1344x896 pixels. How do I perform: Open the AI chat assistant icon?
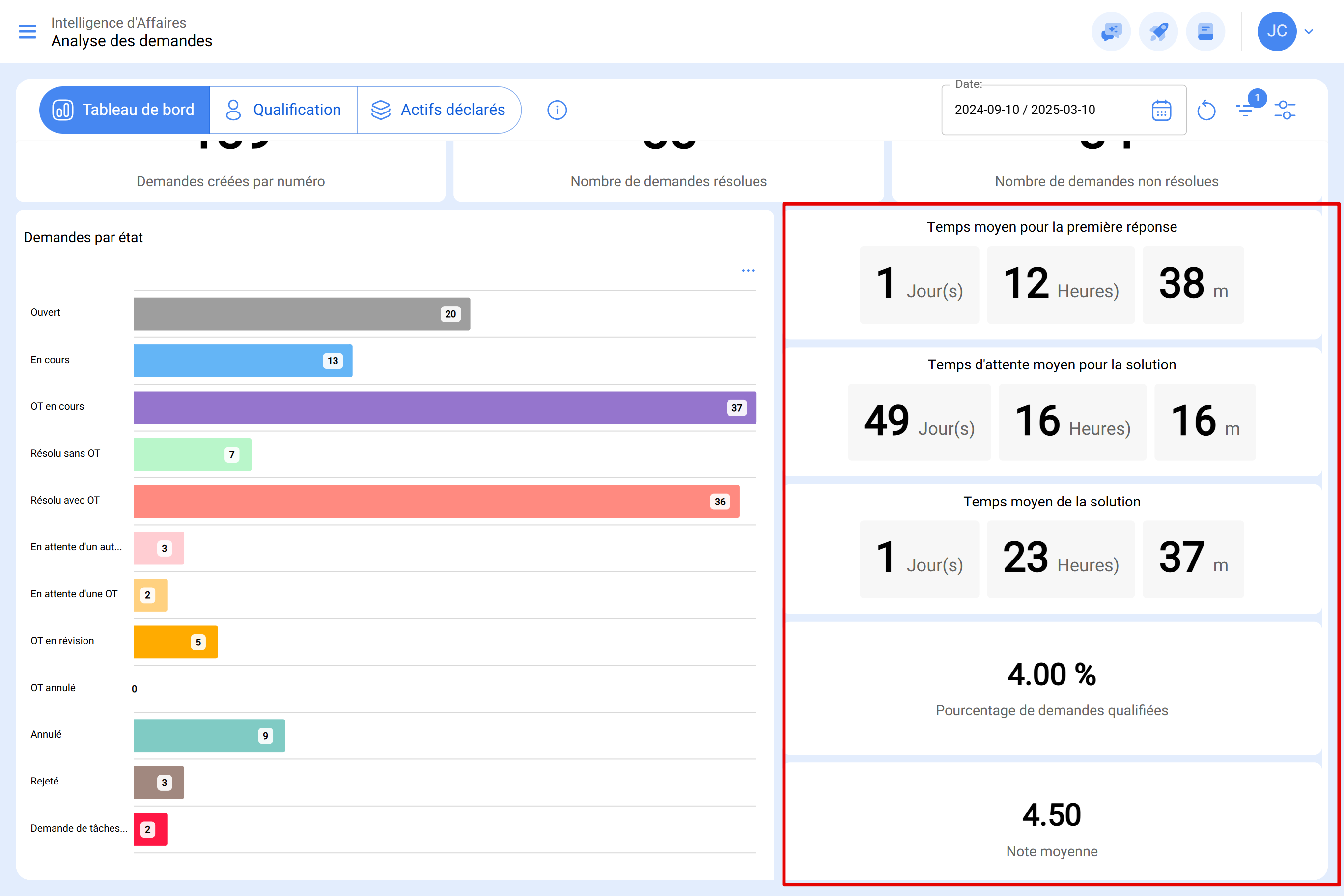pyautogui.click(x=1111, y=31)
